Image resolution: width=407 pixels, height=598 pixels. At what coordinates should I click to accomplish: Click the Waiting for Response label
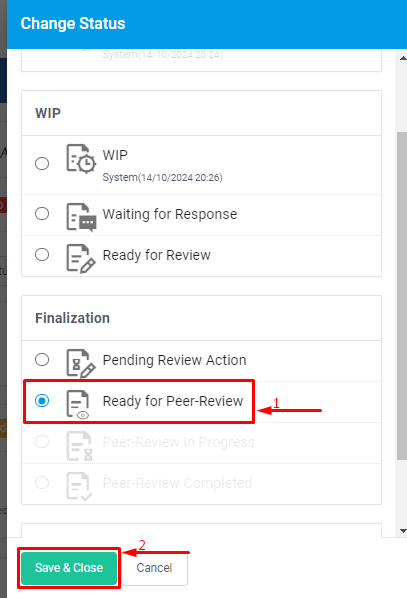point(170,214)
